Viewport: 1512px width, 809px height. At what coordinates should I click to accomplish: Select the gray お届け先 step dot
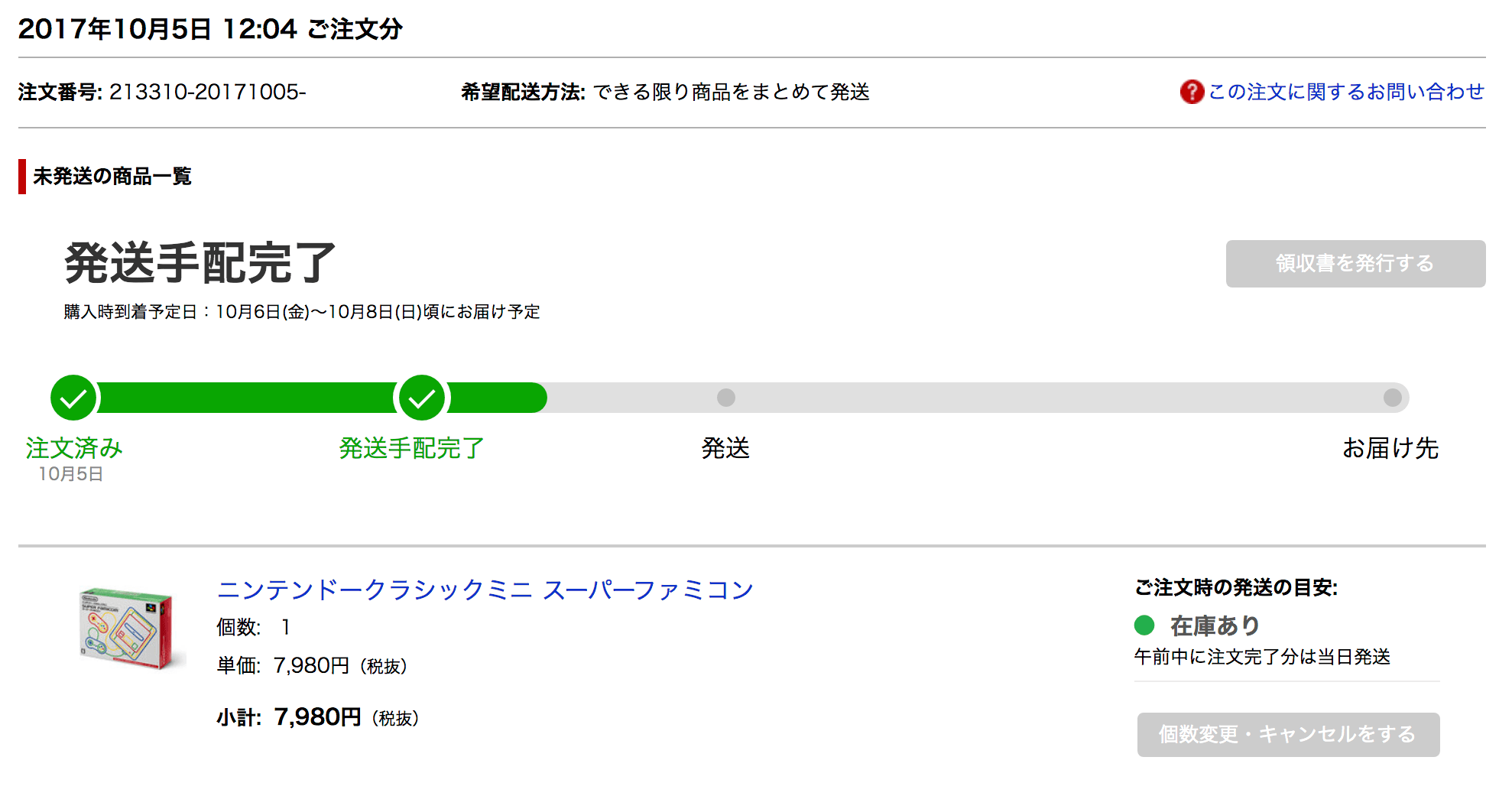point(1392,398)
